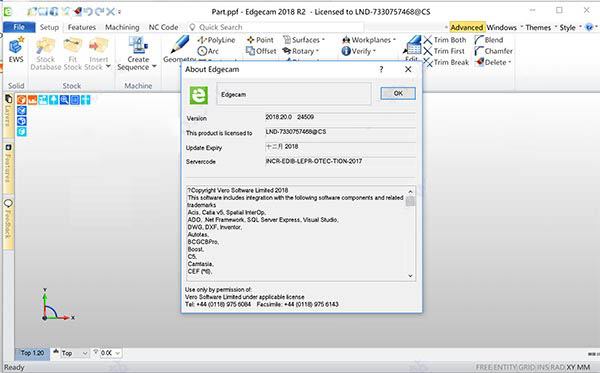
Task: Switch to the Features ribbon tab
Action: [82, 27]
